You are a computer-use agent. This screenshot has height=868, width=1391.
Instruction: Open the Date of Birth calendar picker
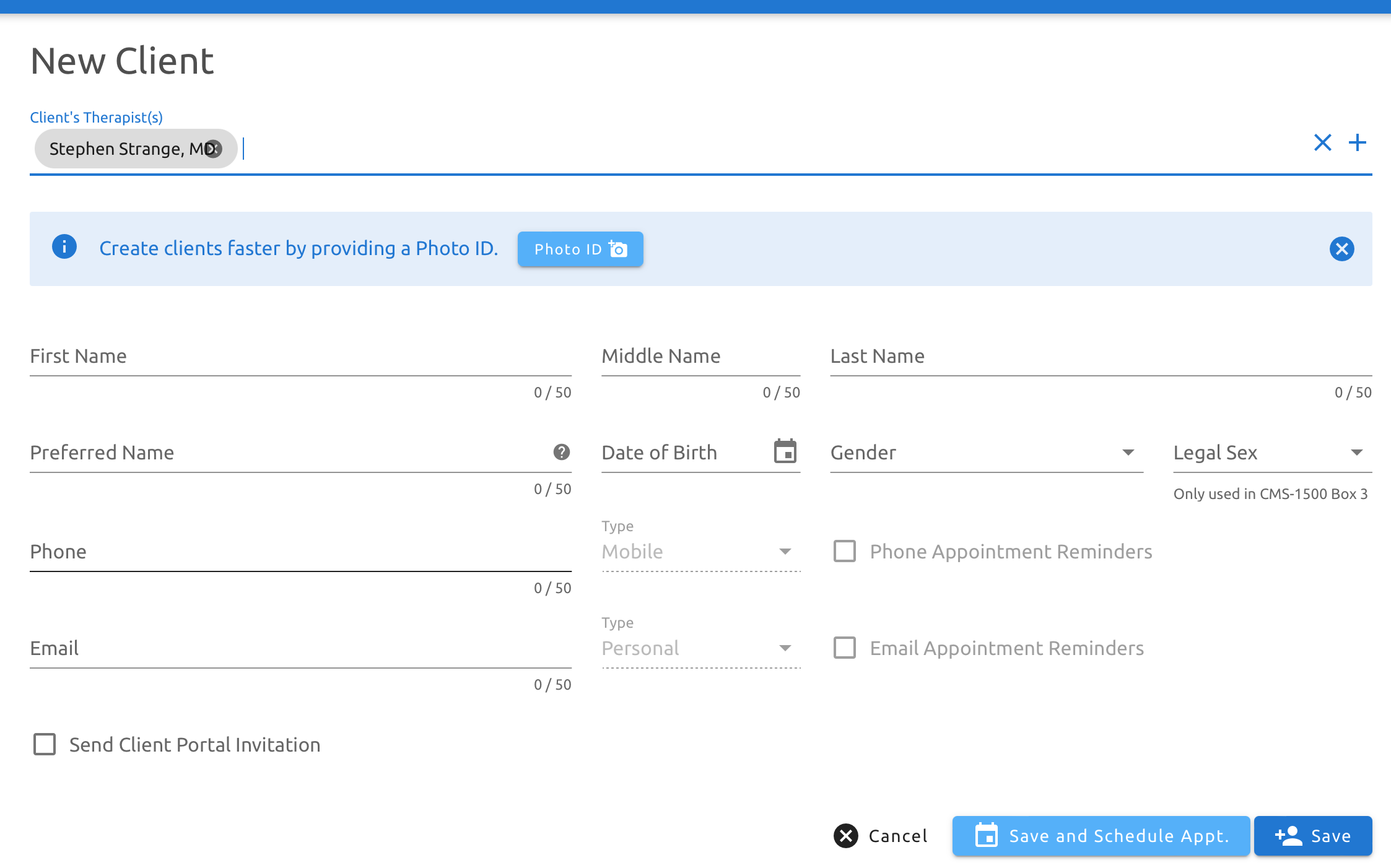[x=785, y=452]
